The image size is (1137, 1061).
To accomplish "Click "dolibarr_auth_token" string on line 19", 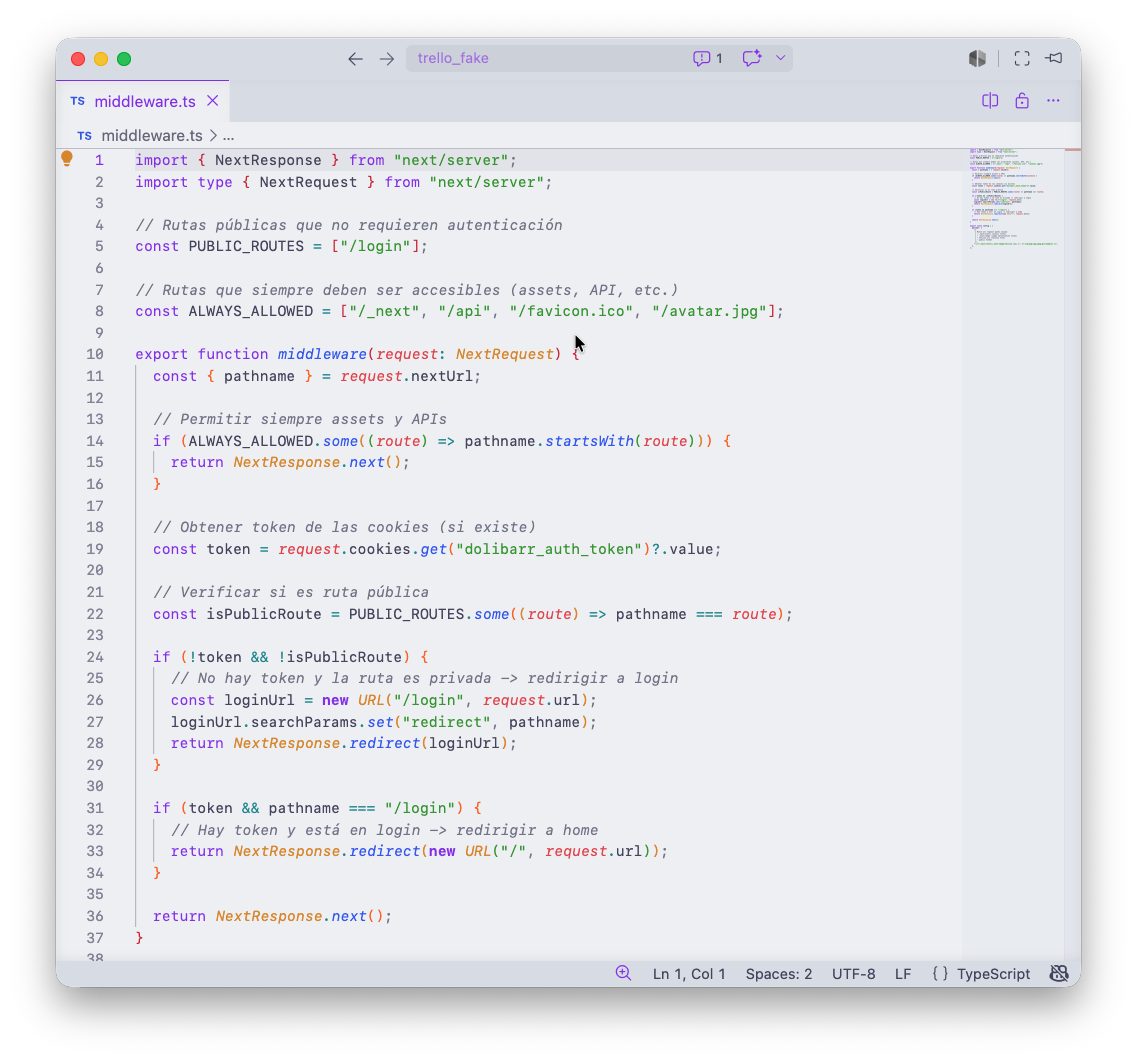I will coord(548,550).
